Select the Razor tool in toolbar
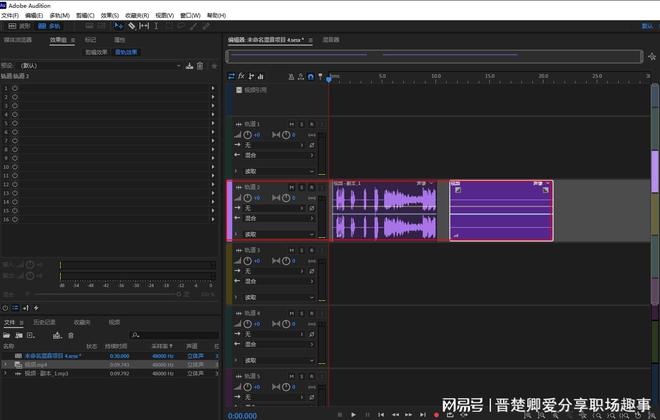This screenshot has width=660, height=420. (x=132, y=26)
